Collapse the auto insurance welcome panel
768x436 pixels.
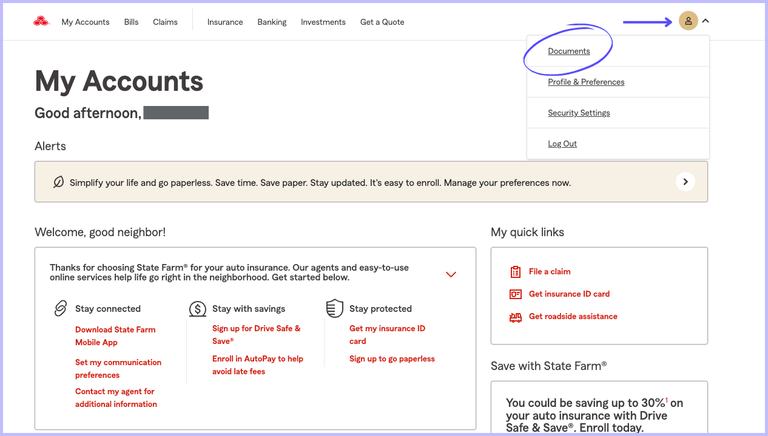point(451,274)
